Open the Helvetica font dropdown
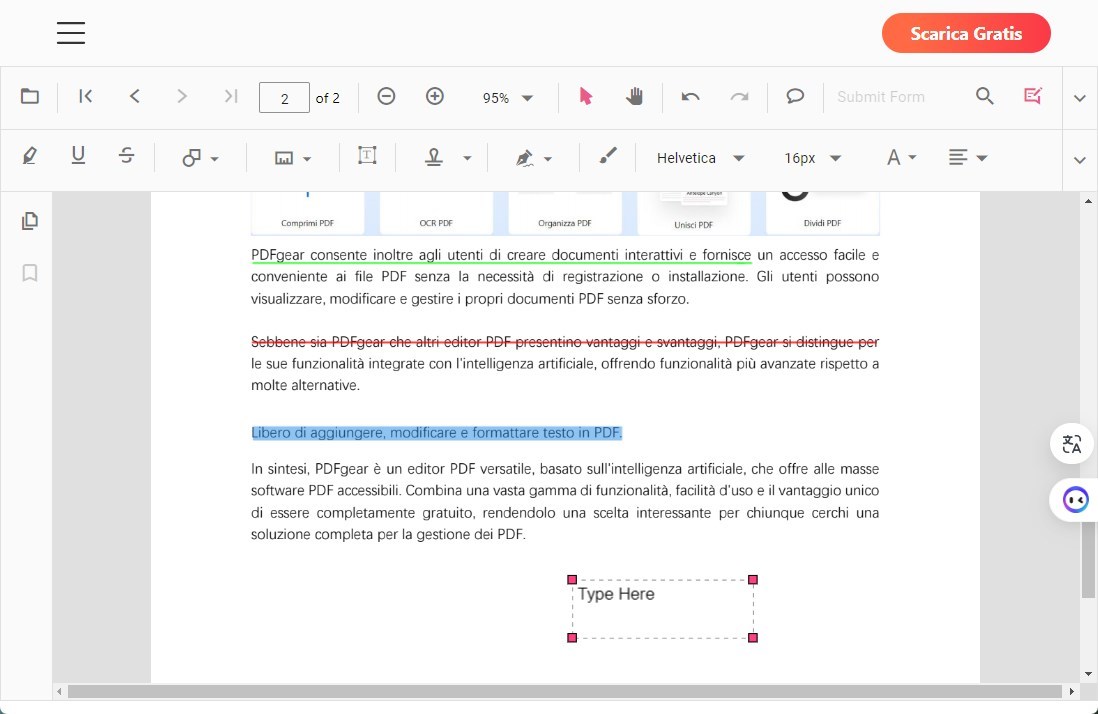 (700, 157)
